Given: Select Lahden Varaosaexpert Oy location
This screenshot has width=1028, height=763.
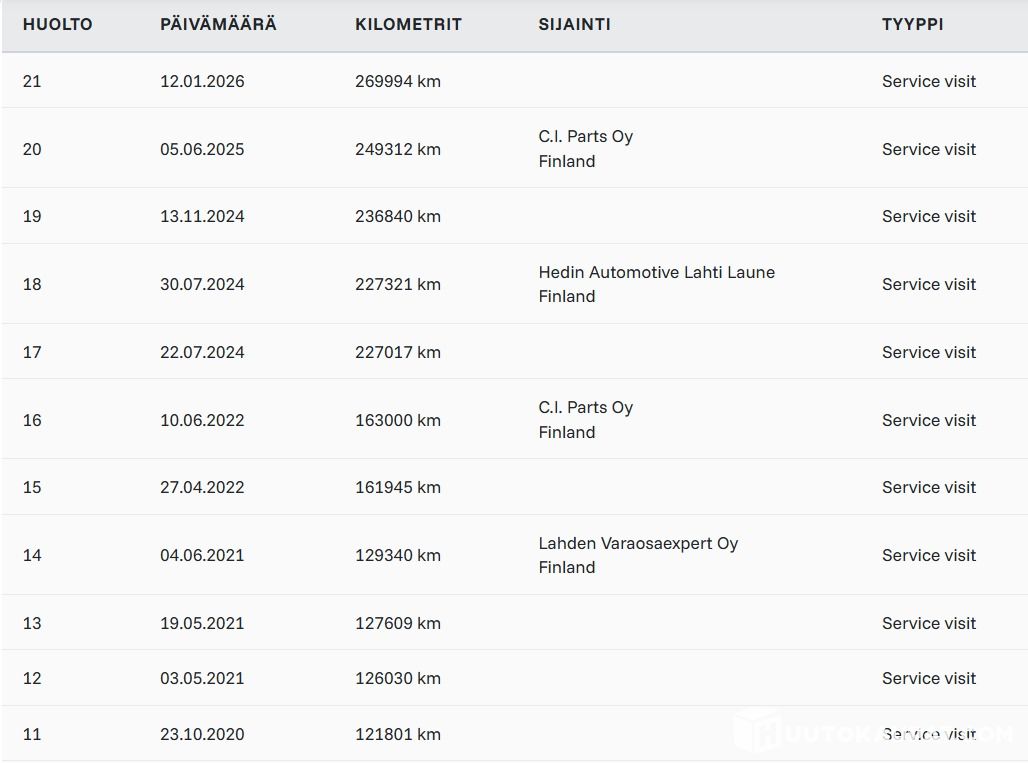Looking at the screenshot, I should click(638, 544).
